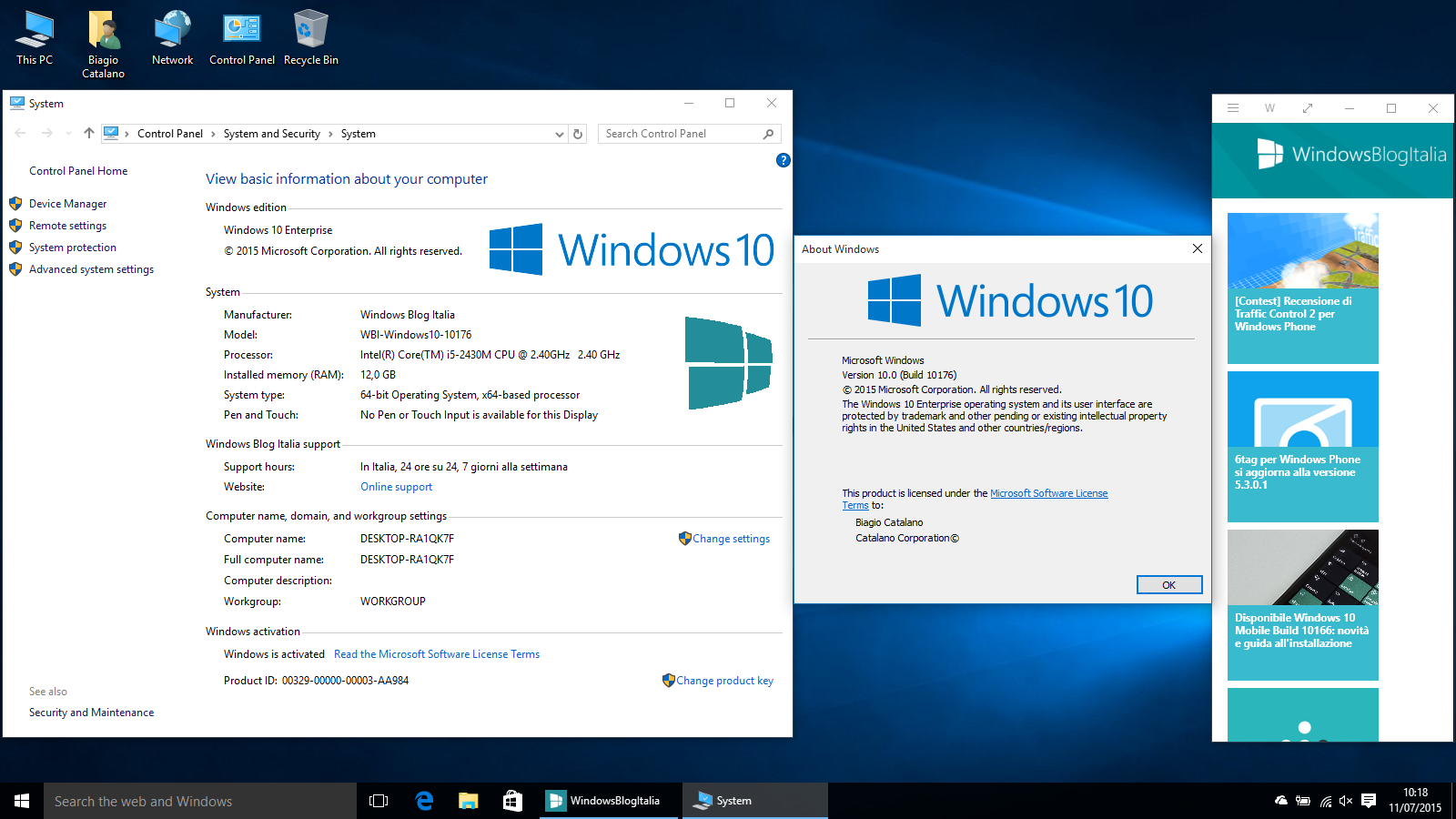Launch Microsoft Edge from taskbar
This screenshot has width=1456, height=819.
point(424,801)
